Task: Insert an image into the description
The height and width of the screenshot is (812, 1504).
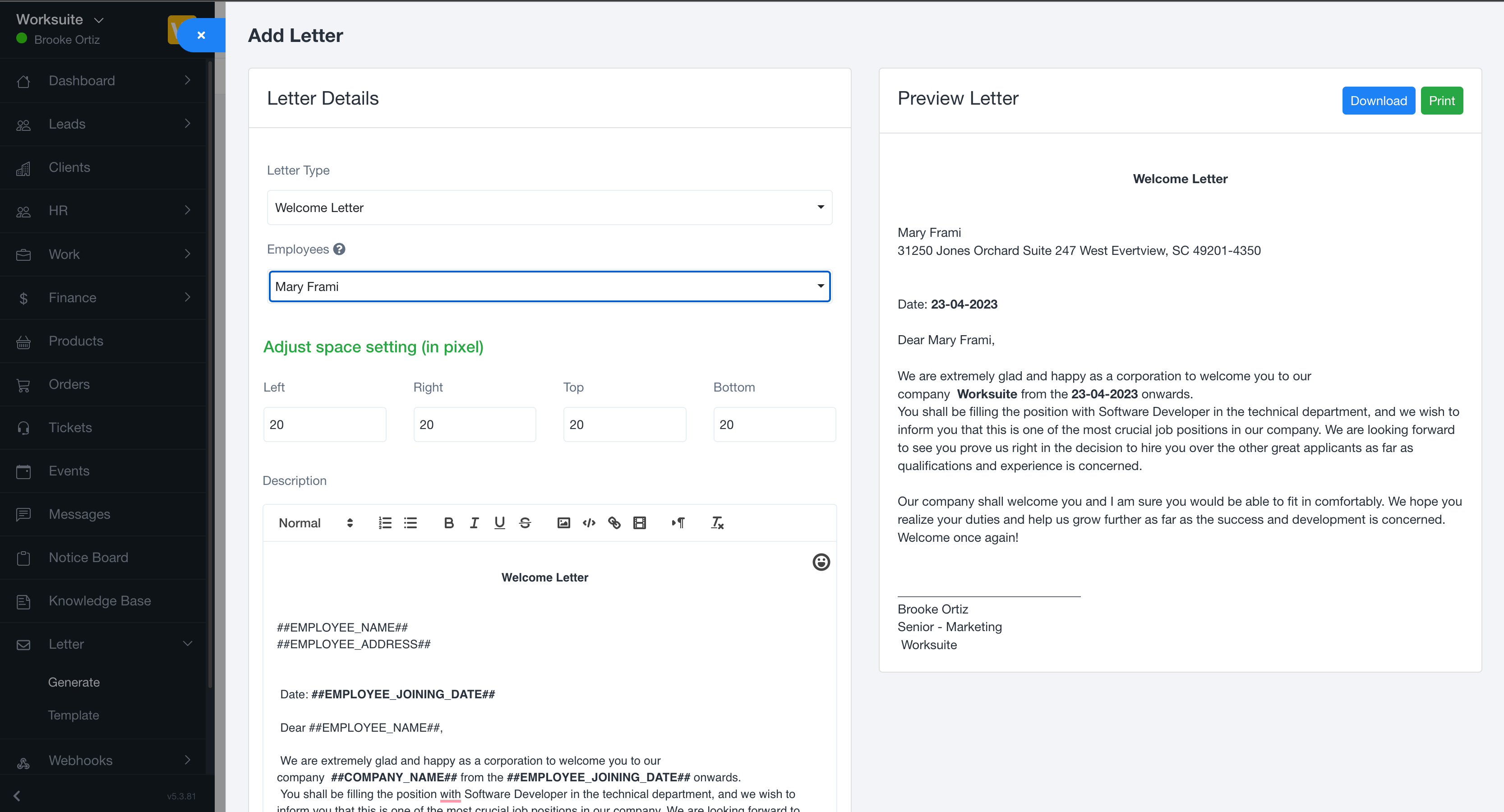Action: [563, 522]
